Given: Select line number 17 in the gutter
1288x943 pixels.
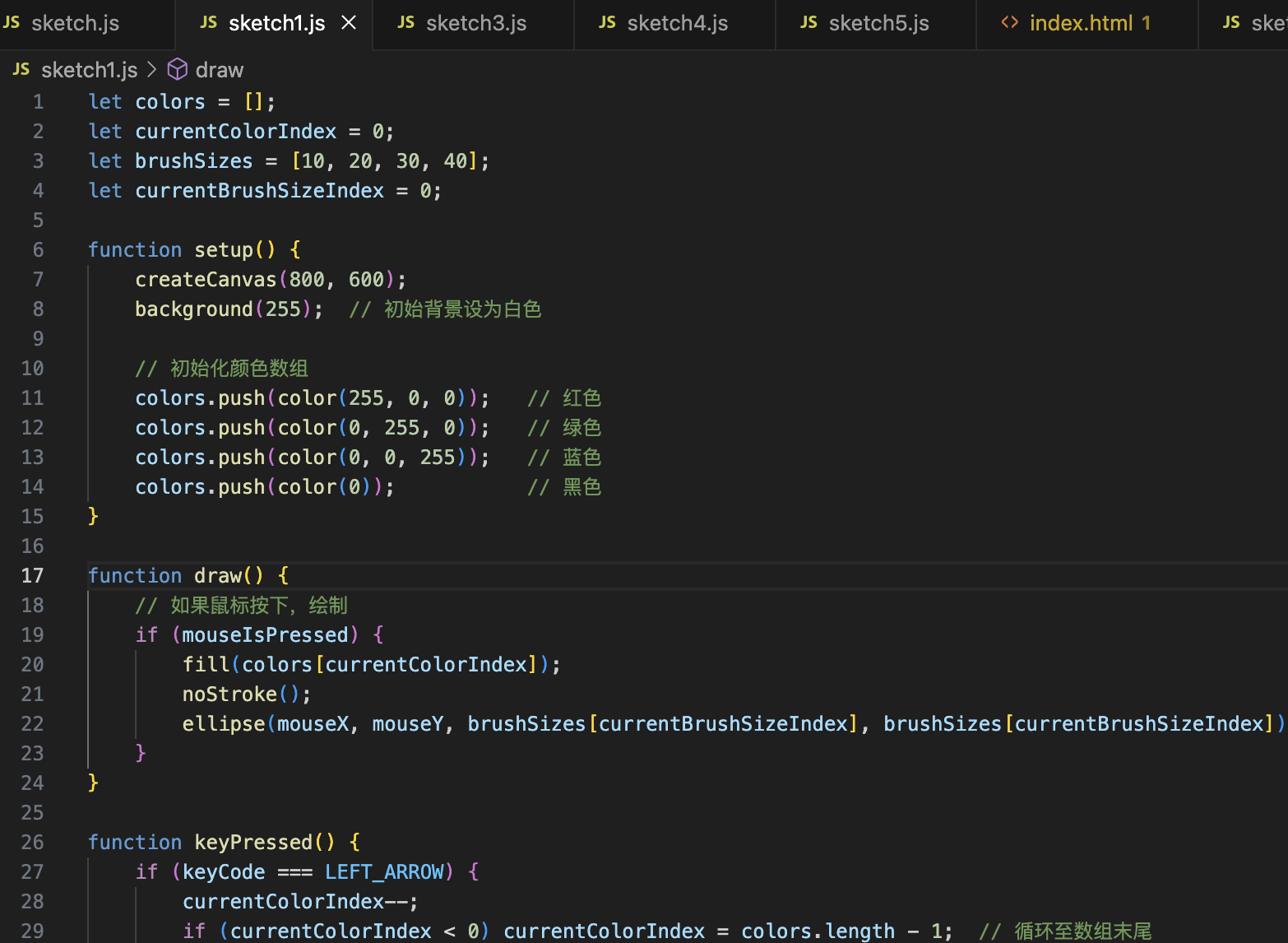Looking at the screenshot, I should [x=33, y=575].
